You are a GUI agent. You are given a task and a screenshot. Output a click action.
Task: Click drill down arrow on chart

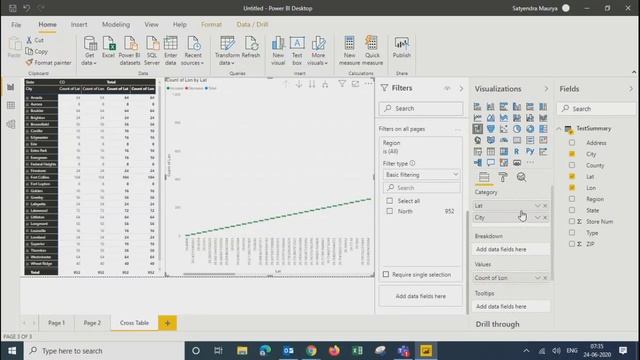coord(299,84)
